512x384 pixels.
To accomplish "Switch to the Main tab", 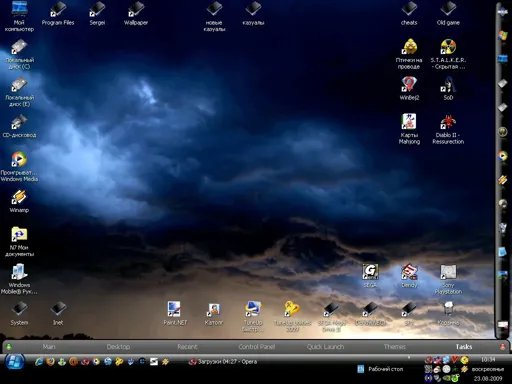I will click(x=49, y=347).
